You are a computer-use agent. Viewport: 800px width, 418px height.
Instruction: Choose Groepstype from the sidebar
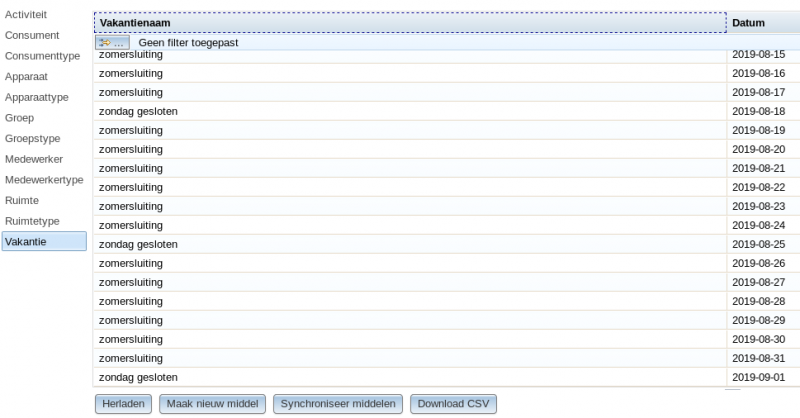click(x=32, y=139)
